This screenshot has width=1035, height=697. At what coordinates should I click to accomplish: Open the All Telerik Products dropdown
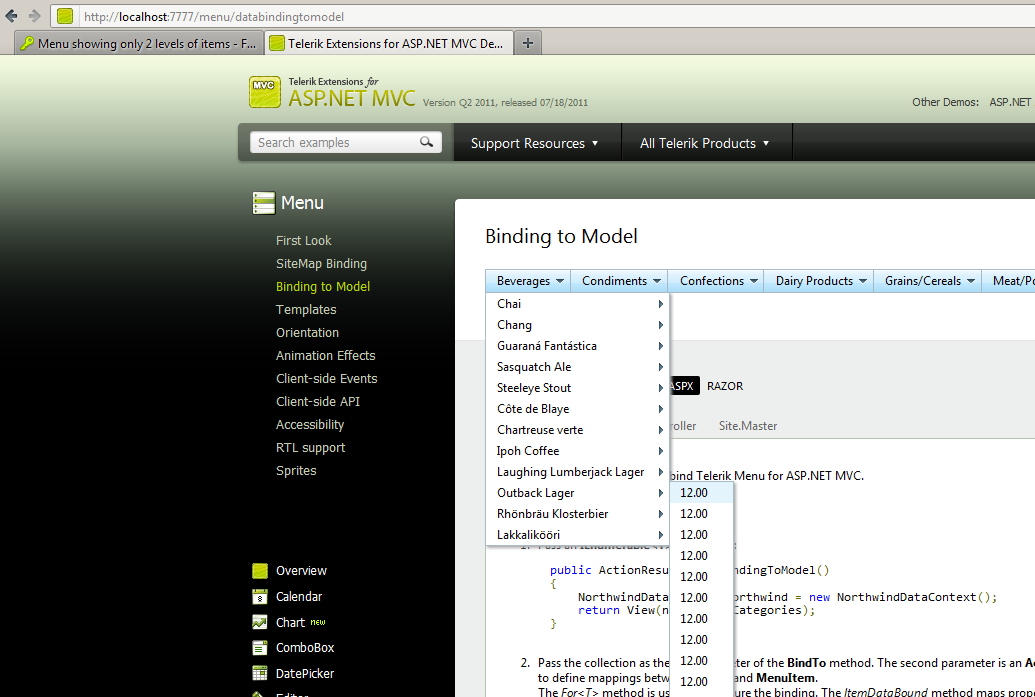tap(704, 143)
